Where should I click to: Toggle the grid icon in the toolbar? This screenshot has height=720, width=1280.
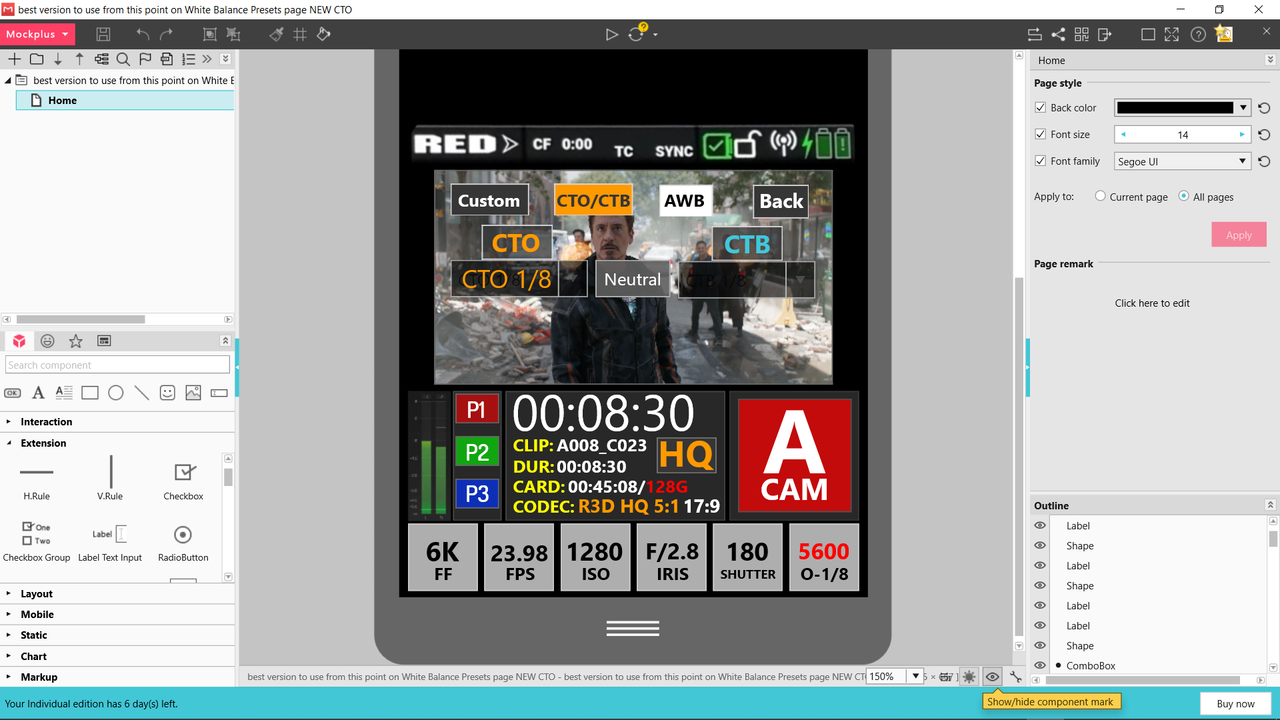coord(300,34)
